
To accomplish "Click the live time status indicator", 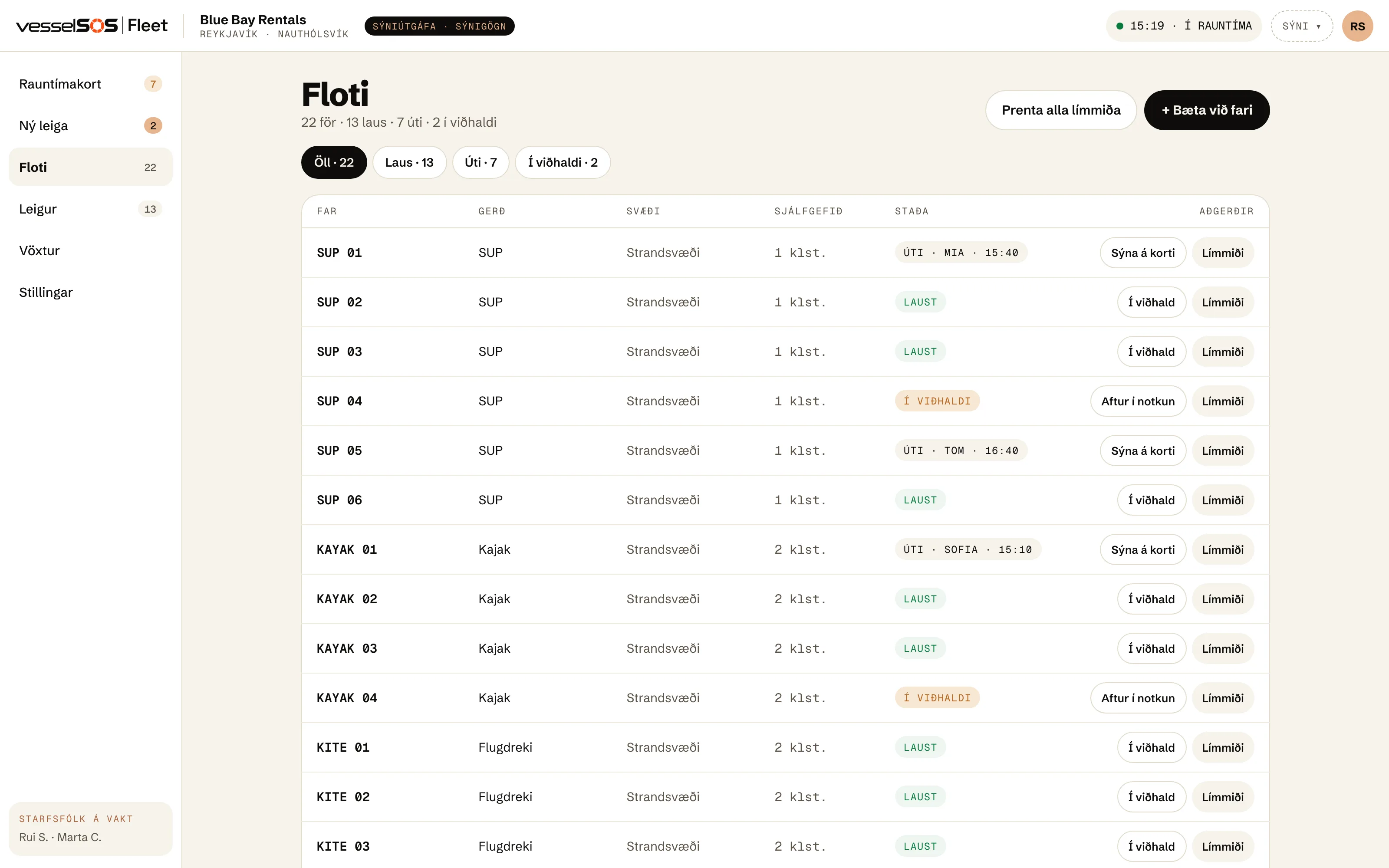I will click(x=1183, y=26).
